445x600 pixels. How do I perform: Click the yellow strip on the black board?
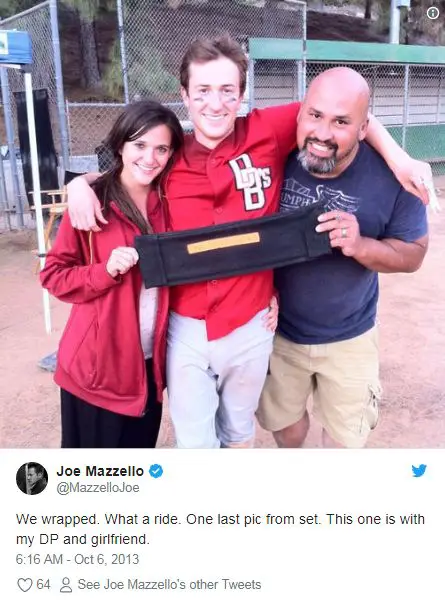pyautogui.click(x=223, y=243)
